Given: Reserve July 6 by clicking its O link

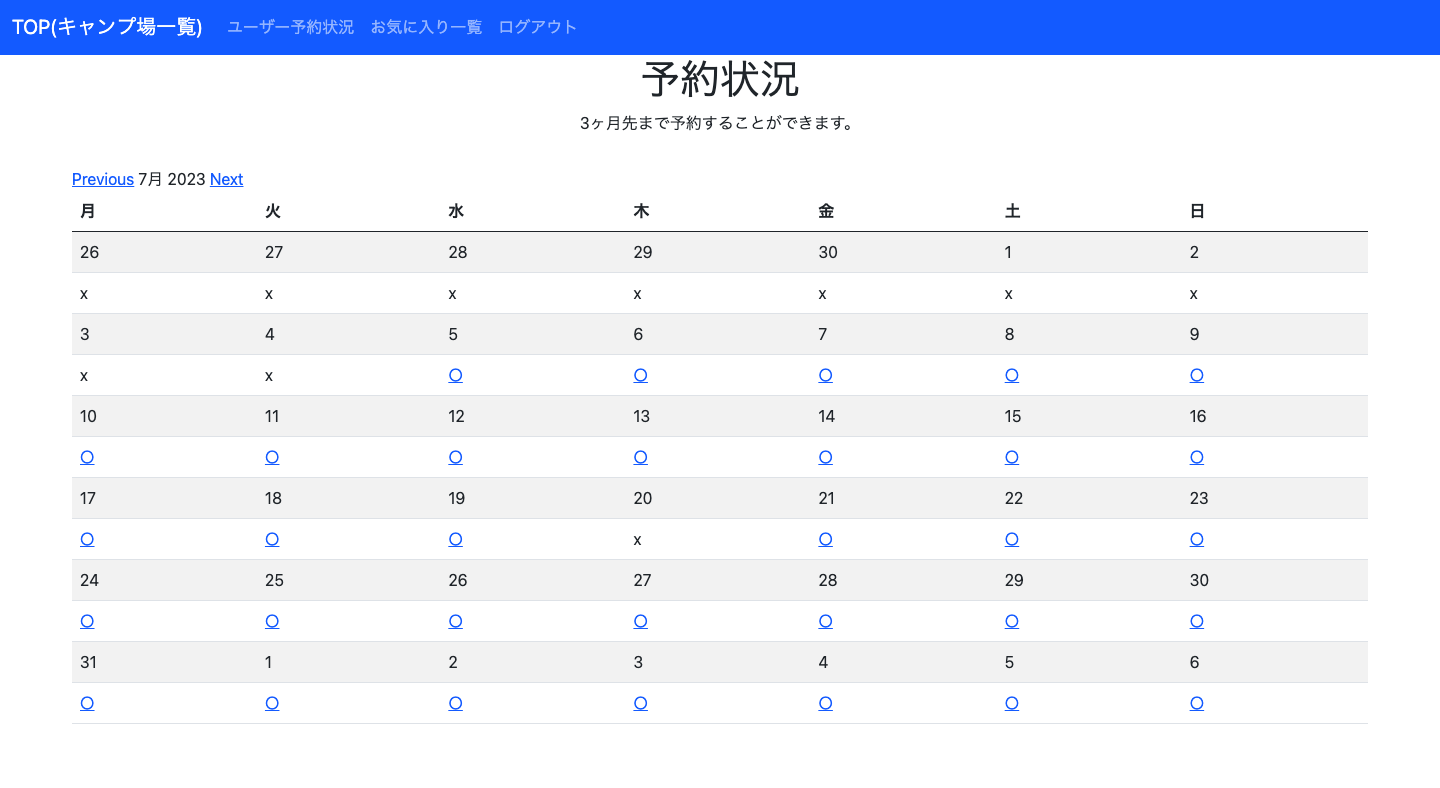Looking at the screenshot, I should click(x=640, y=375).
